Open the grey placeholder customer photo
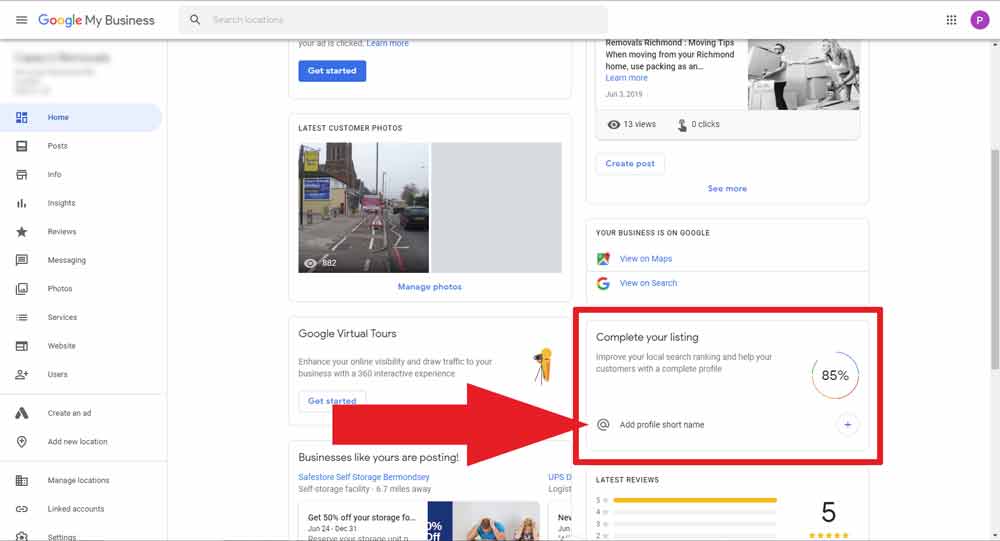 pos(496,208)
